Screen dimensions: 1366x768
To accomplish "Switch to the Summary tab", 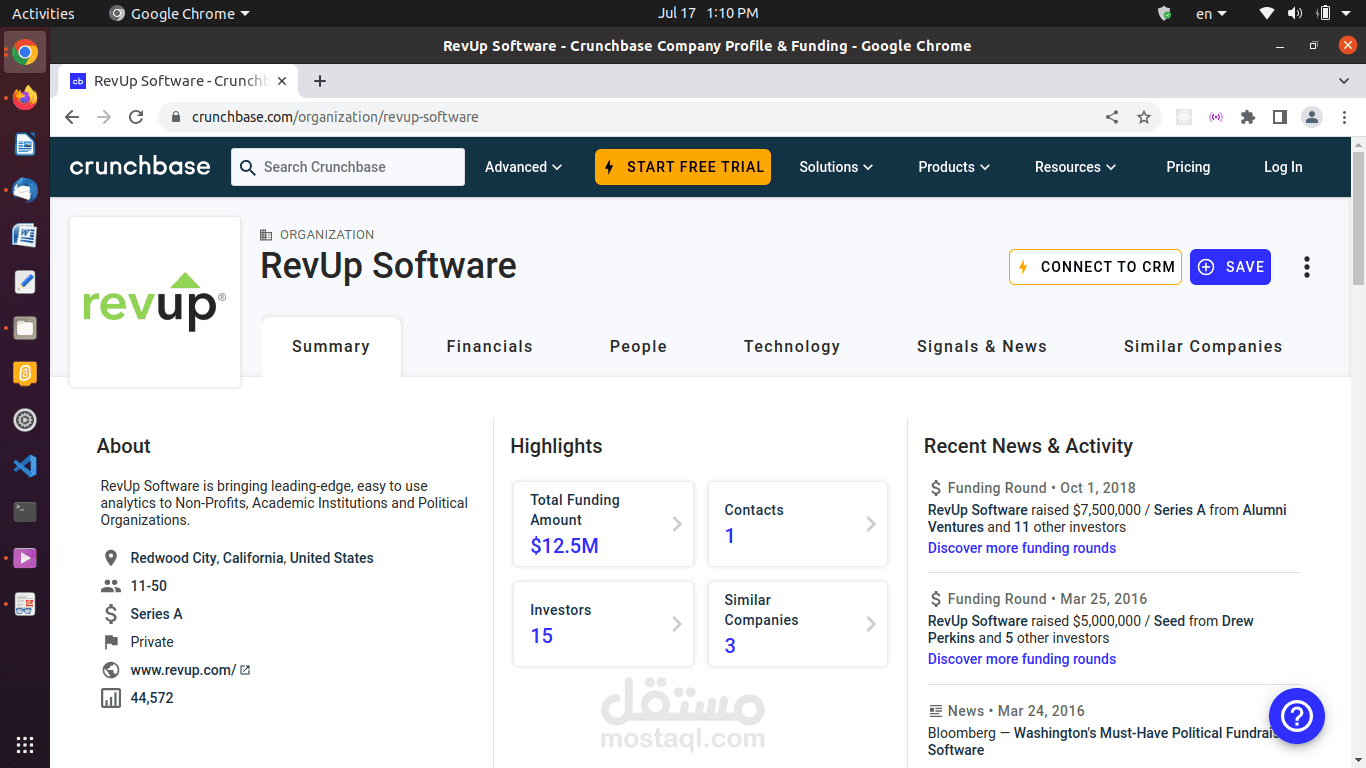I will (331, 347).
